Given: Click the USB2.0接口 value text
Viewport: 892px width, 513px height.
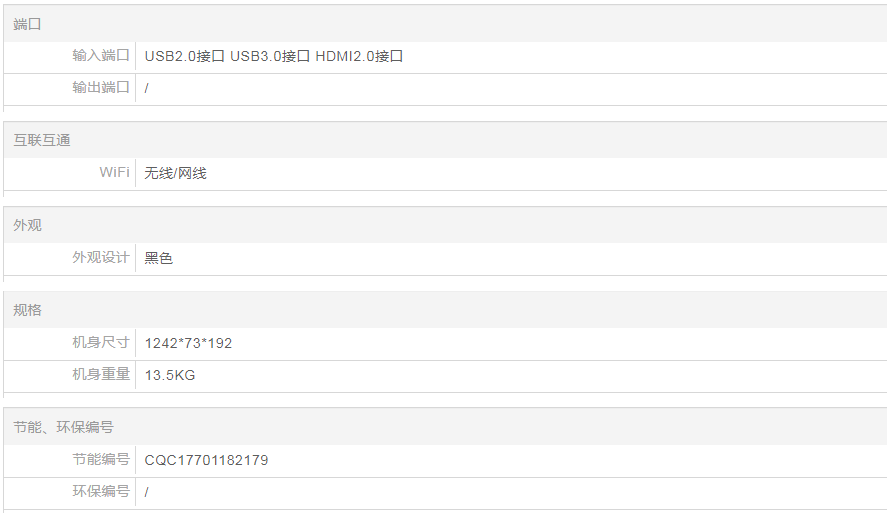Looking at the screenshot, I should click(x=184, y=56).
